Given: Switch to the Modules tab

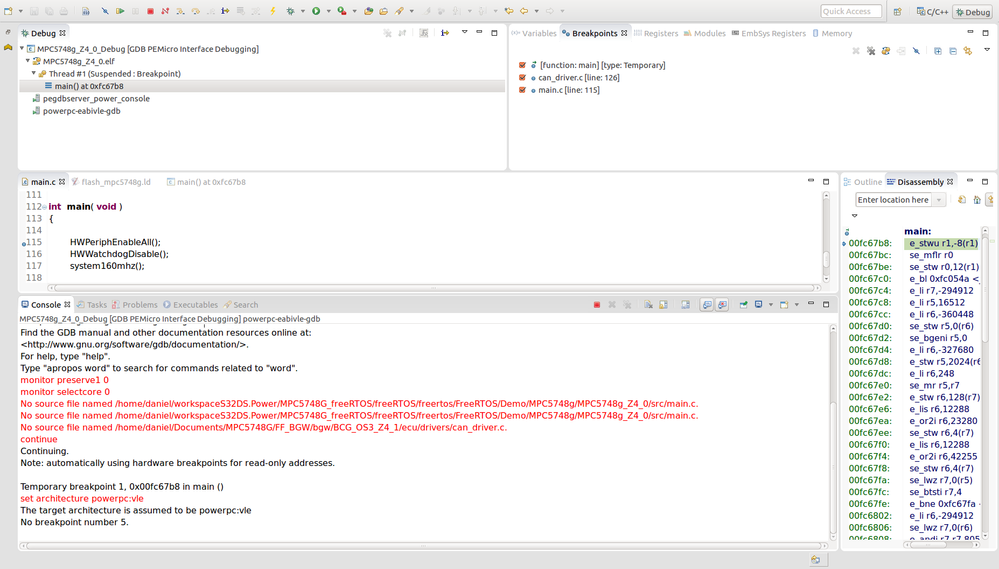Looking at the screenshot, I should (x=705, y=33).
